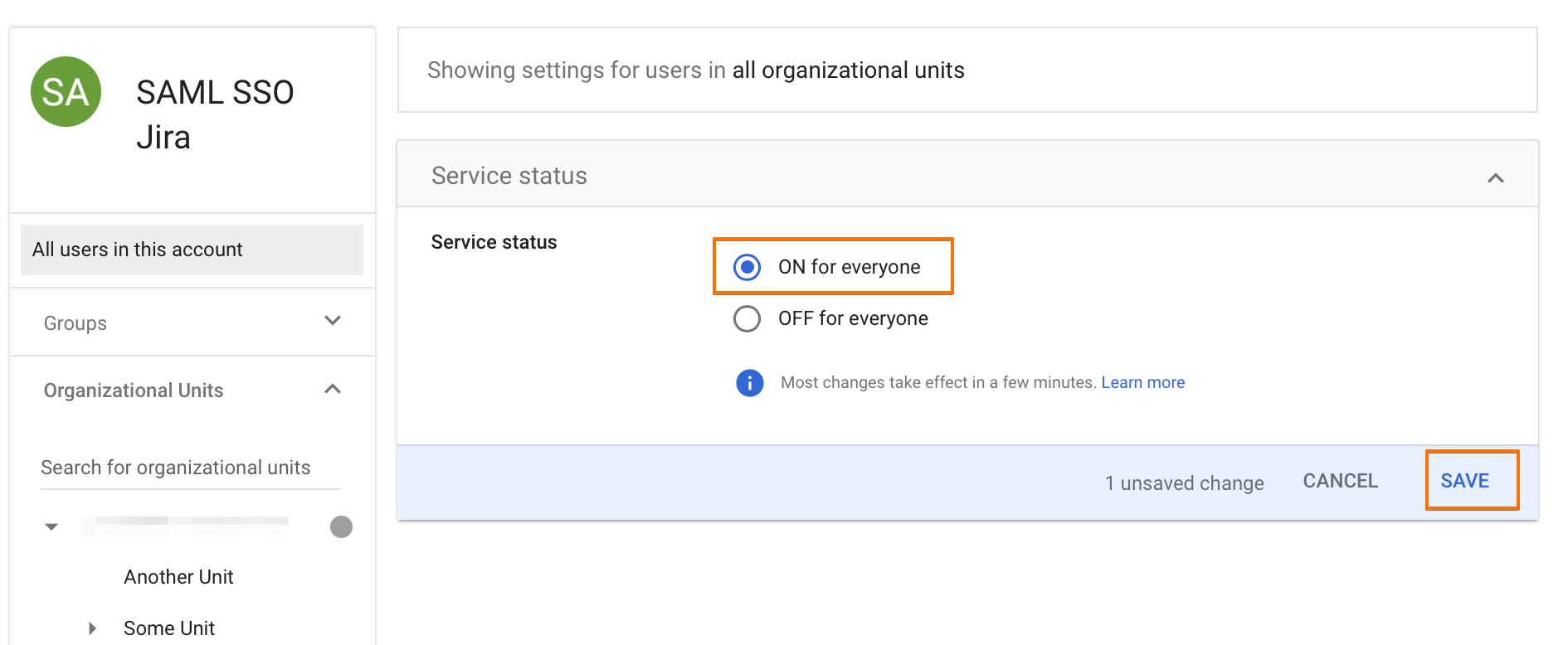
Task: Click gray status dot beside root unit
Action: point(341,526)
